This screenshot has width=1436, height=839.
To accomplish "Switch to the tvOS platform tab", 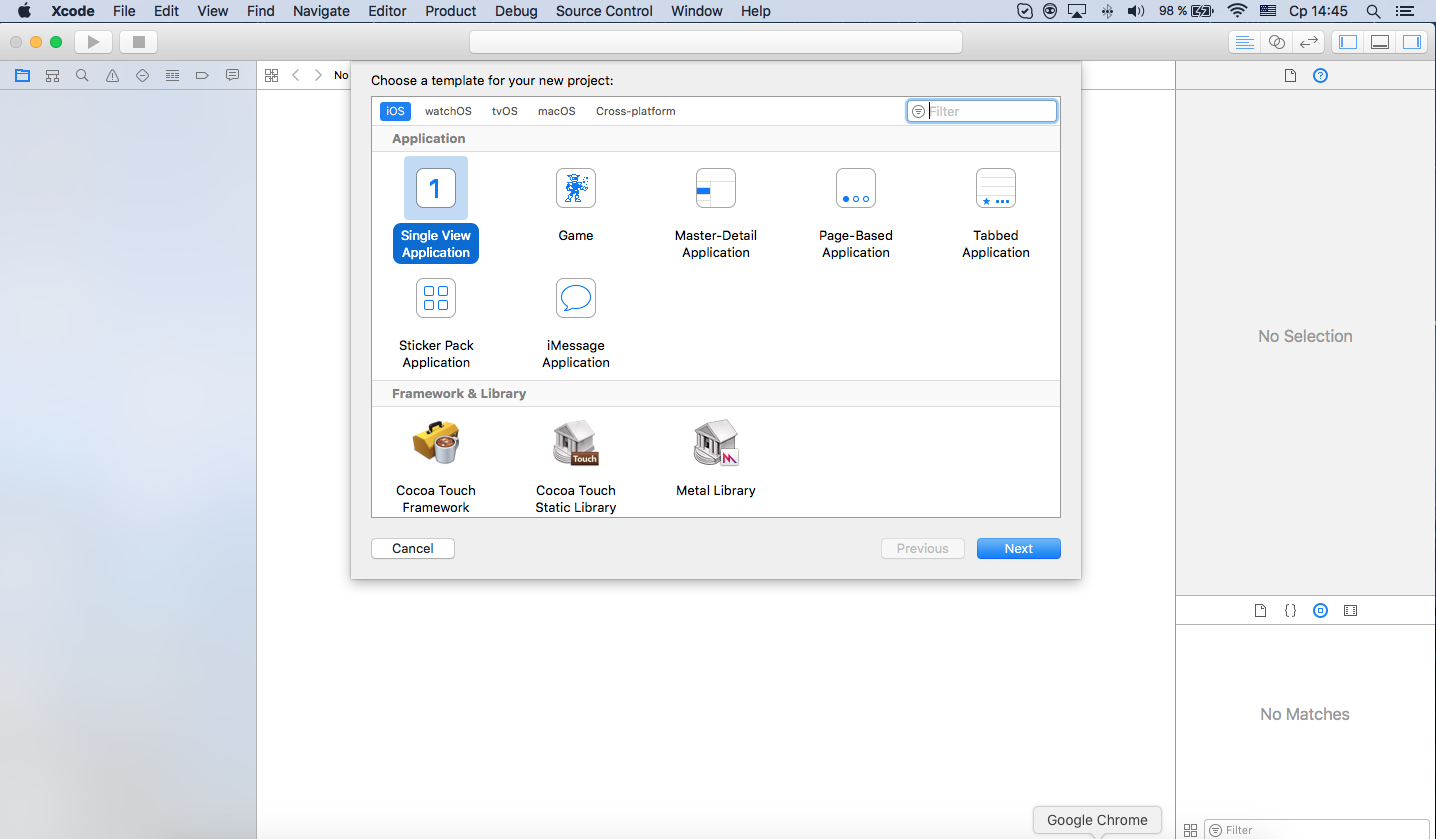I will (x=505, y=111).
